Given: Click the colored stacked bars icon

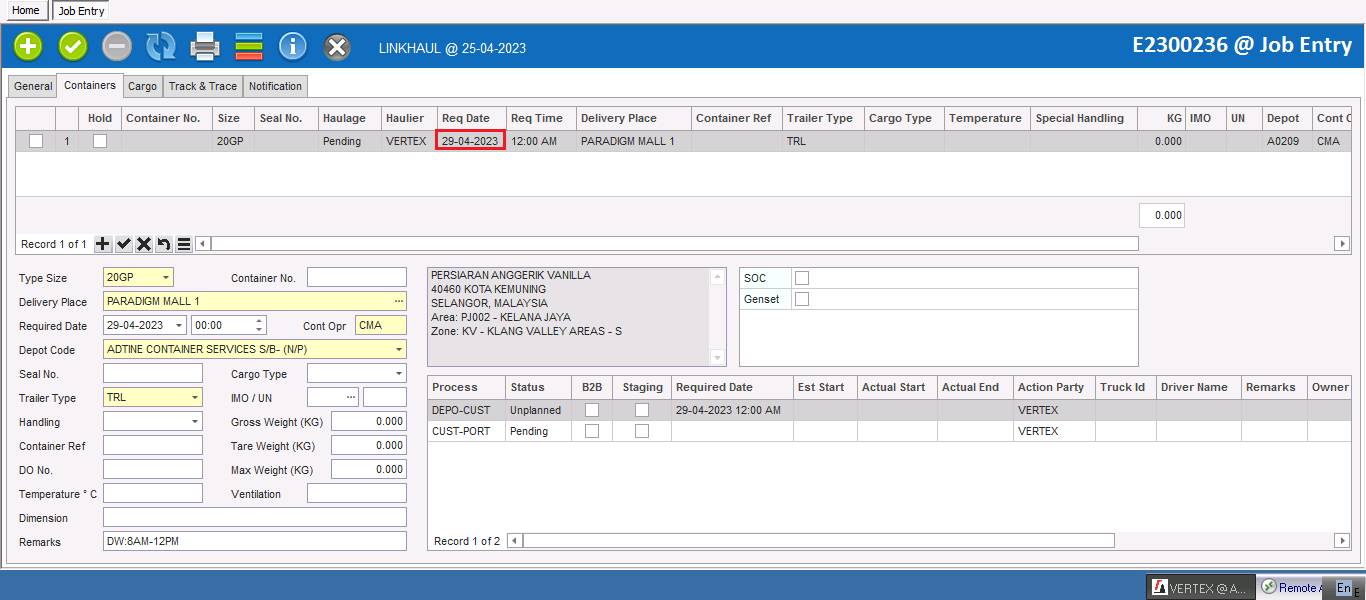Looking at the screenshot, I should click(249, 46).
